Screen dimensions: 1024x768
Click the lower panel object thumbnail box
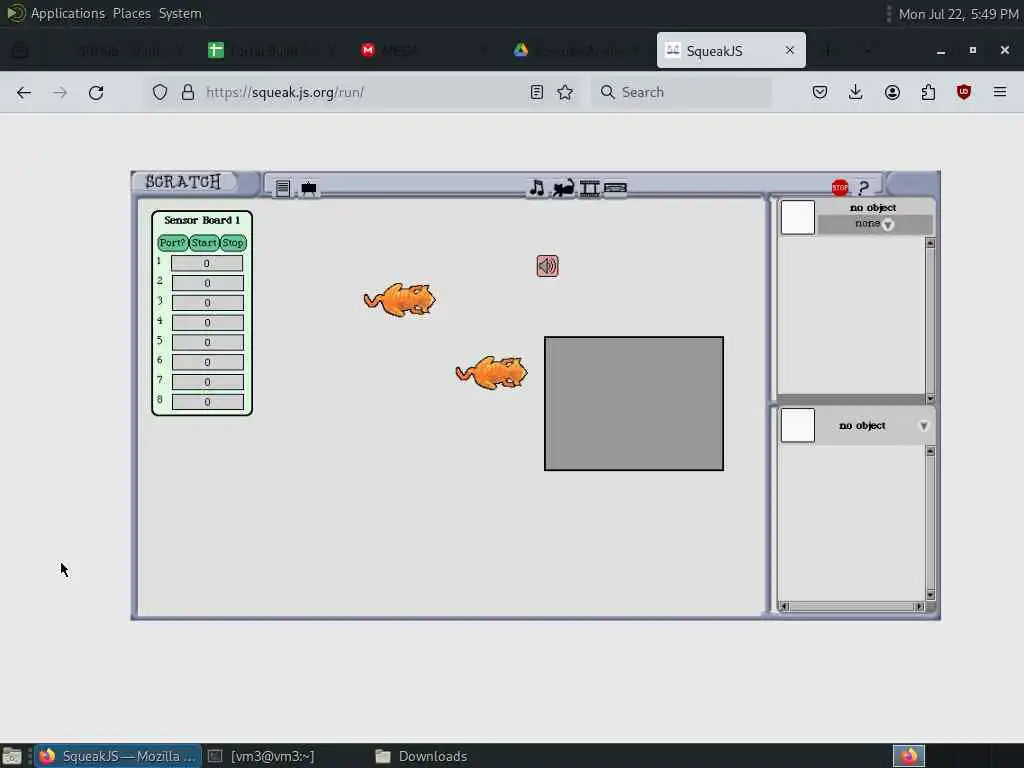tap(797, 425)
